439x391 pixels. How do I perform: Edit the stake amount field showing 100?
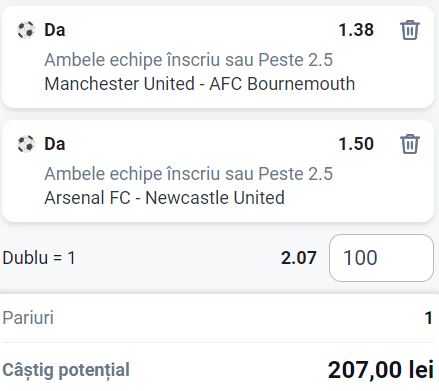(381, 258)
